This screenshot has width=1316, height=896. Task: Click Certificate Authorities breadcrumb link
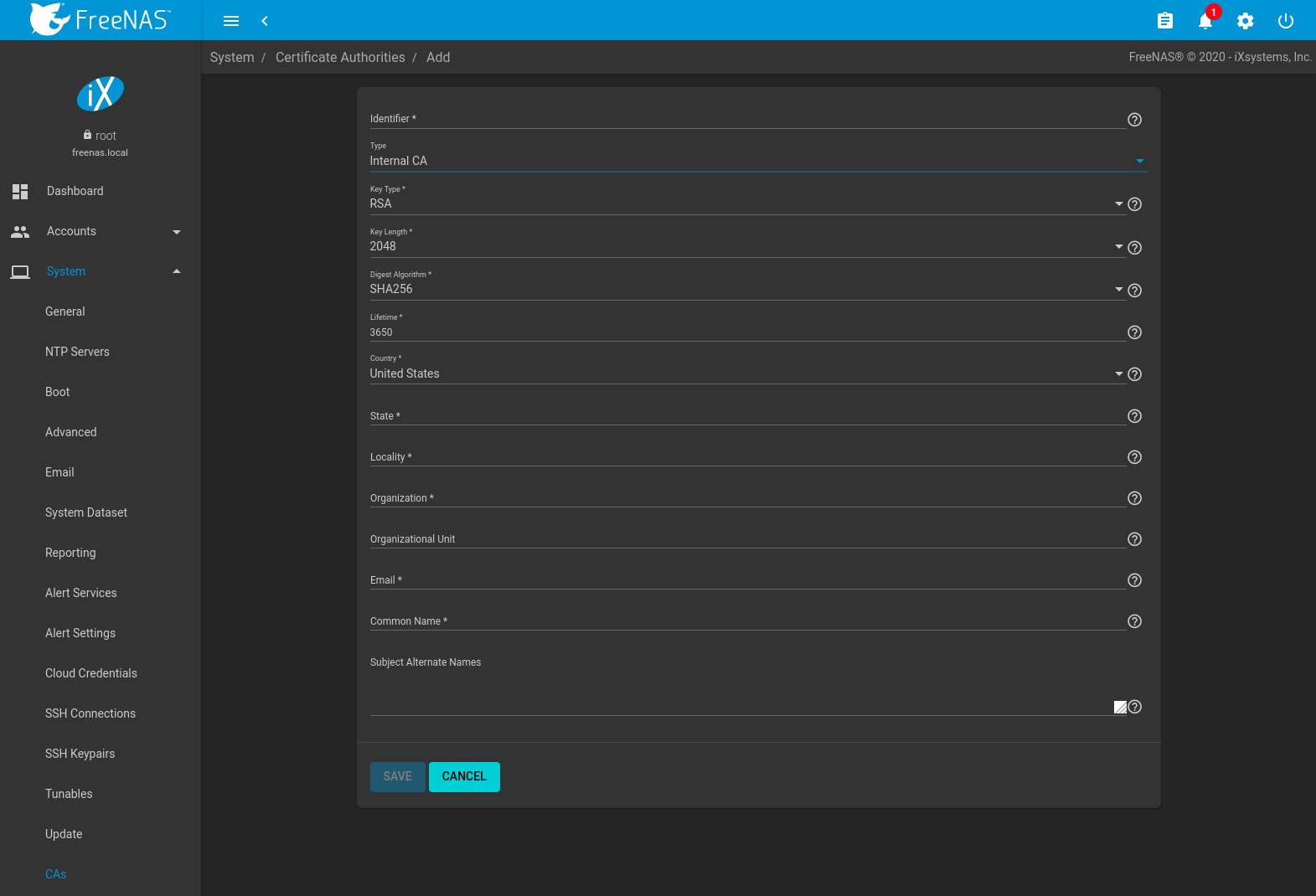tap(340, 57)
